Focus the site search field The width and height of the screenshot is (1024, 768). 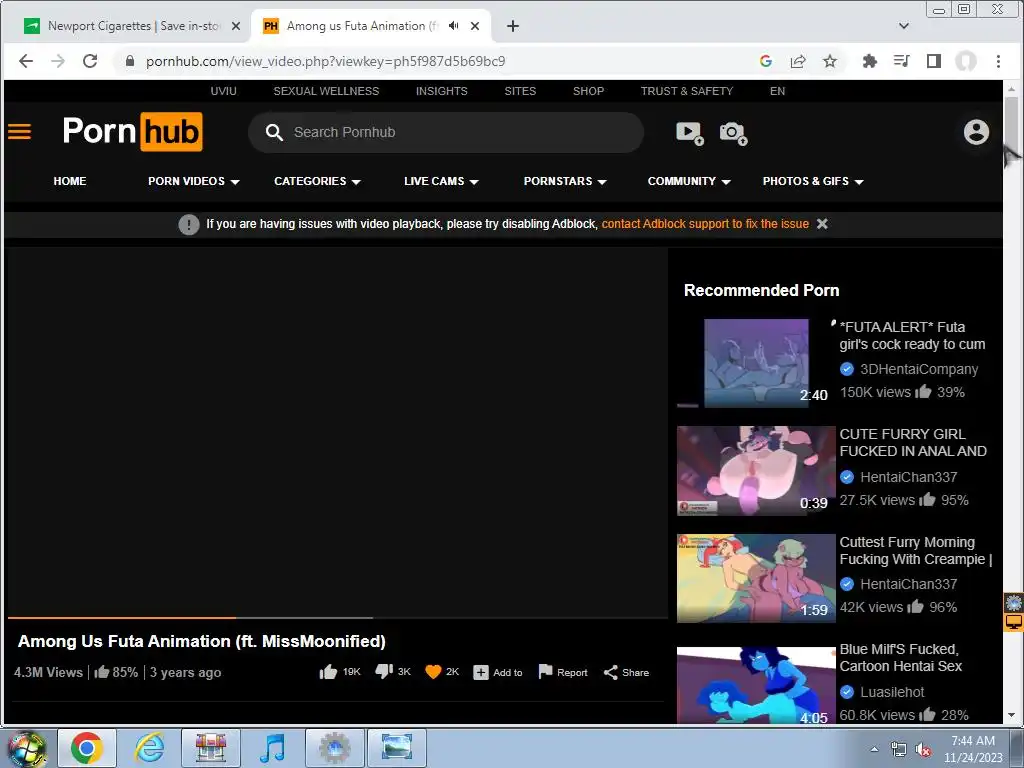tap(446, 133)
